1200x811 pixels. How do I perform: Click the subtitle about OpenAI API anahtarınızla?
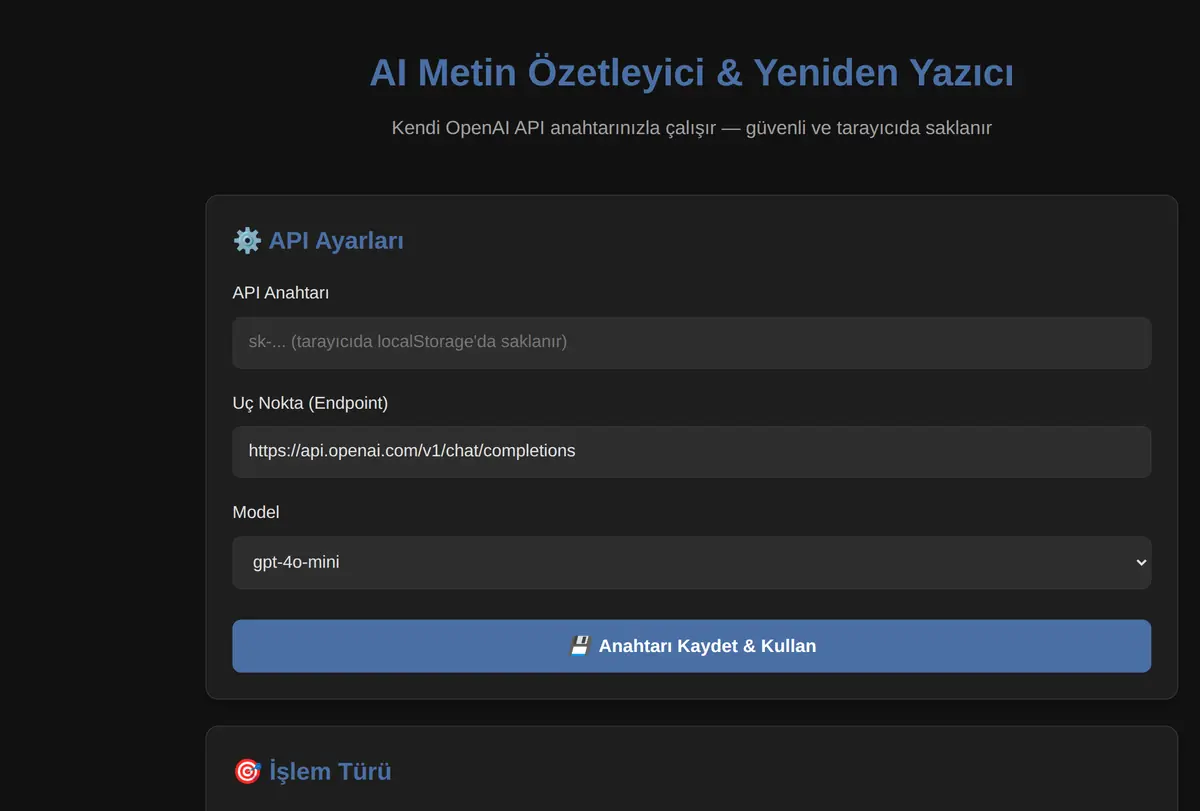[x=691, y=128]
